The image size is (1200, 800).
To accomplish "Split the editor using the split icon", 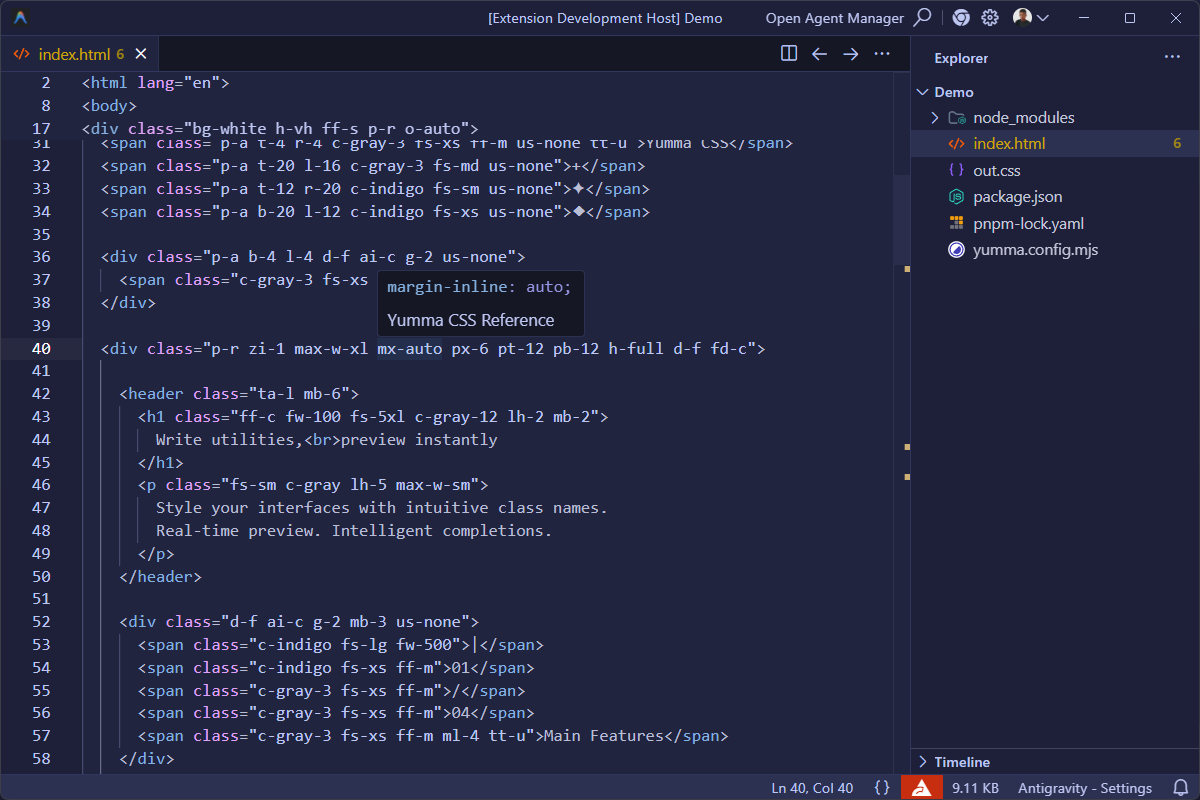I will [789, 53].
